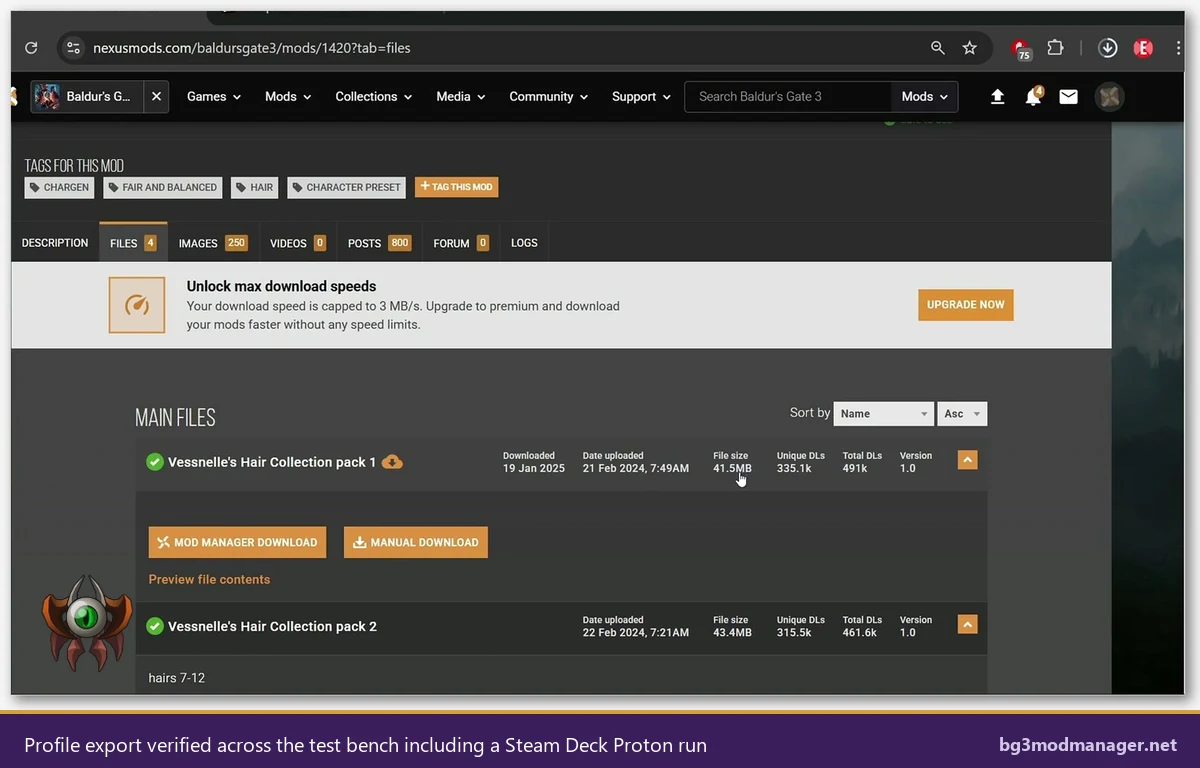Bookmark this page with the star icon
Image resolution: width=1200 pixels, height=768 pixels.
point(969,48)
